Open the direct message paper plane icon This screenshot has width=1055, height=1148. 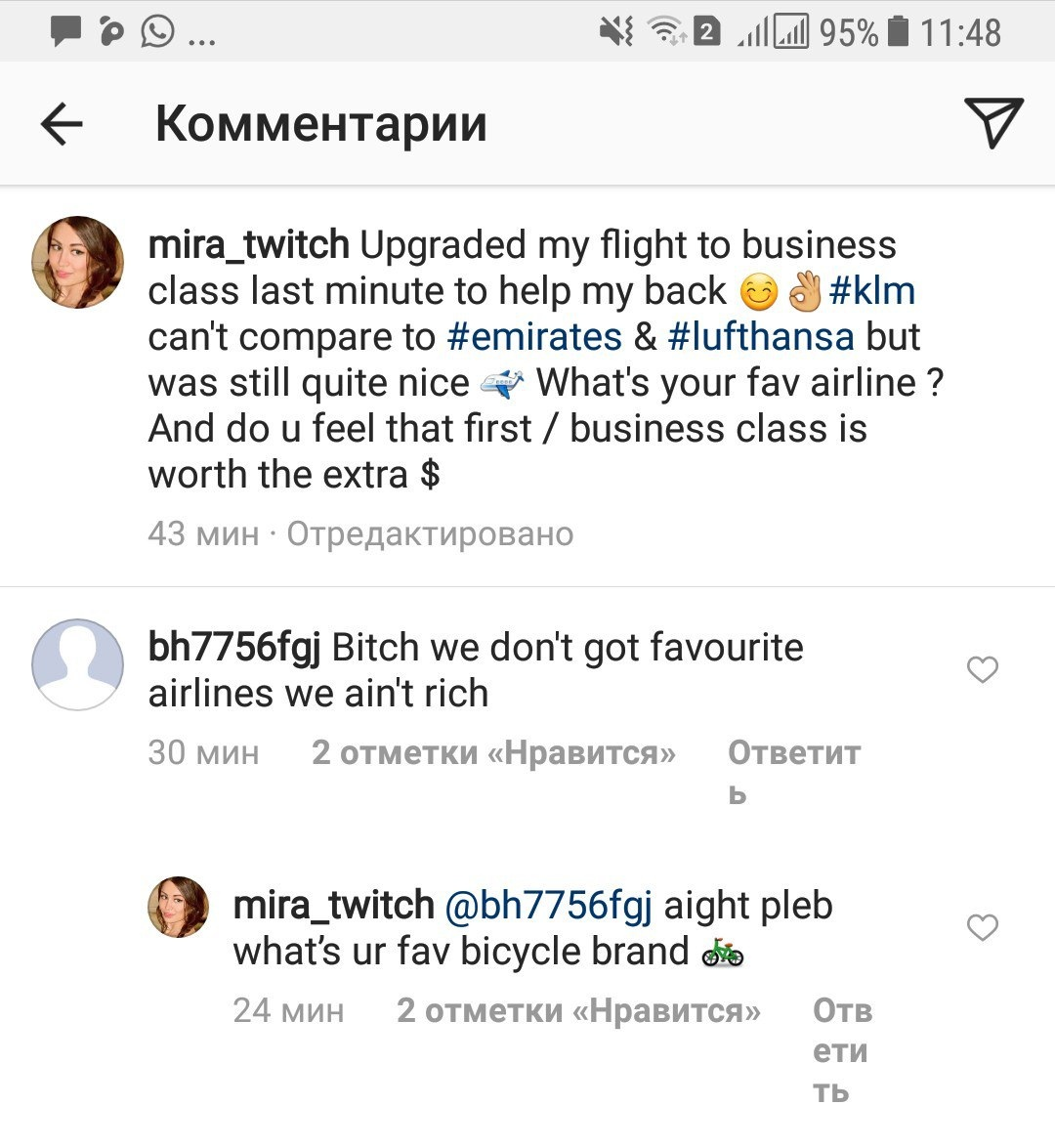[x=992, y=123]
